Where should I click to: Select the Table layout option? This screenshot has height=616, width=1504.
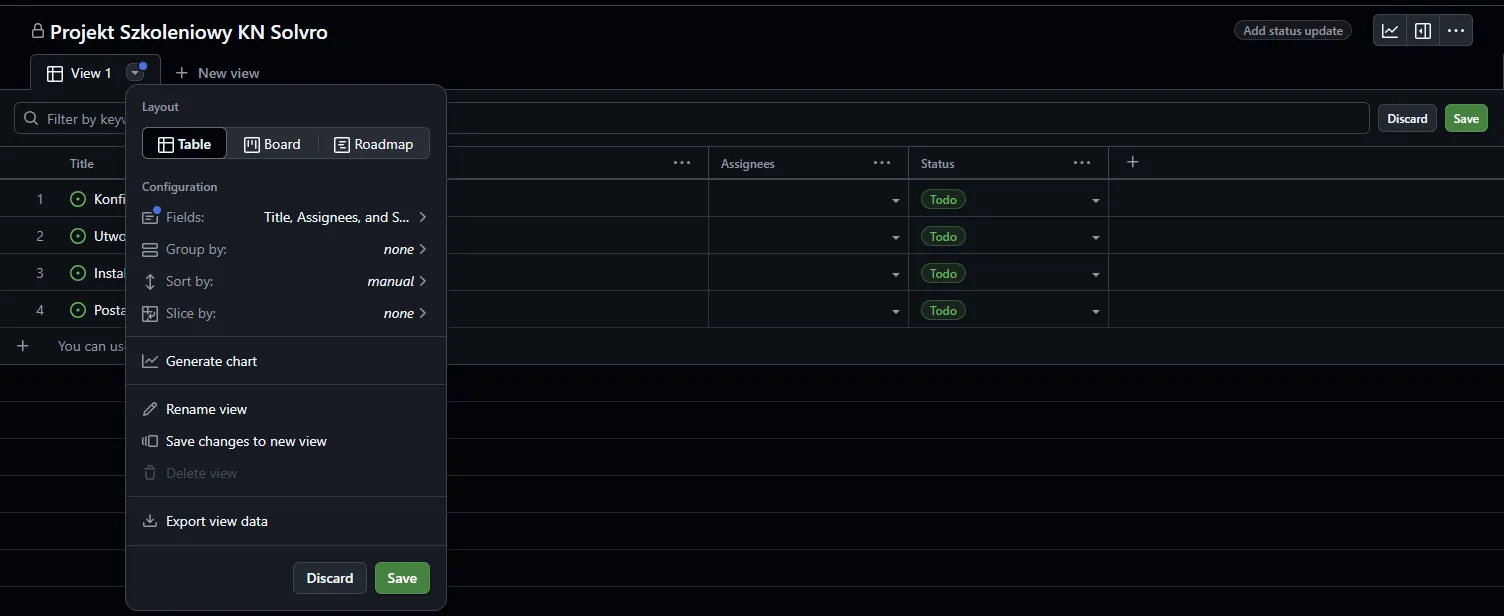point(185,144)
